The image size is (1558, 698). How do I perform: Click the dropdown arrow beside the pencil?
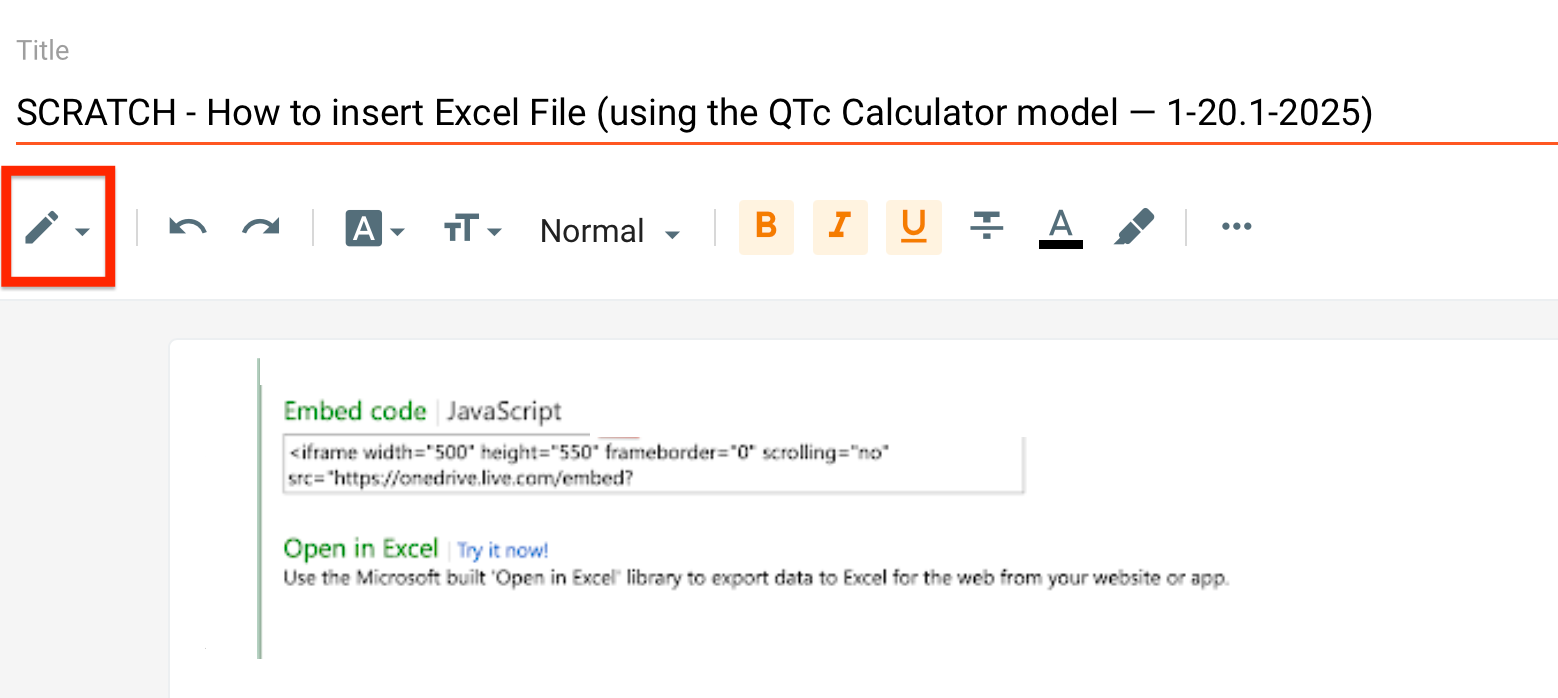(x=83, y=232)
